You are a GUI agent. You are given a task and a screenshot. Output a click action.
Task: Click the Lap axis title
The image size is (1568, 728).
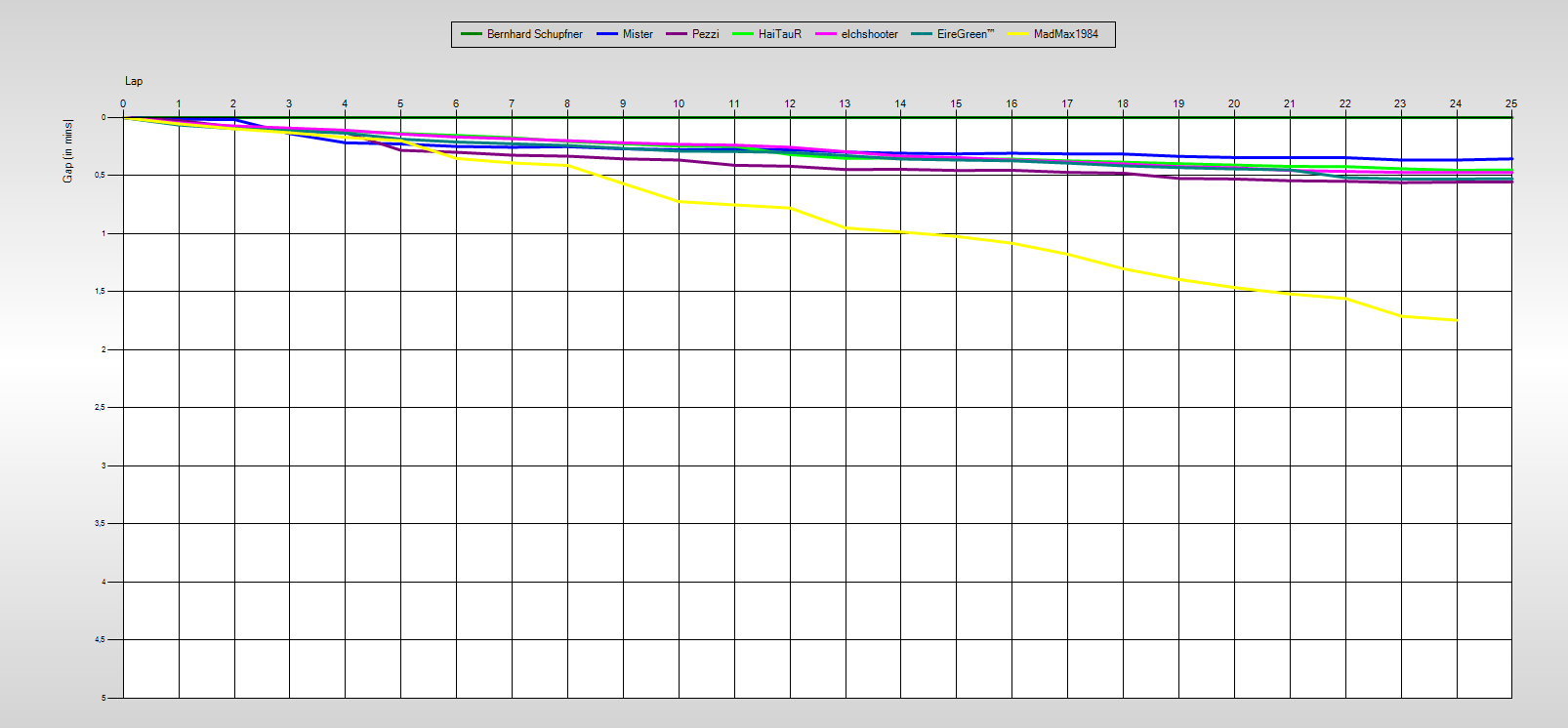pos(134,81)
